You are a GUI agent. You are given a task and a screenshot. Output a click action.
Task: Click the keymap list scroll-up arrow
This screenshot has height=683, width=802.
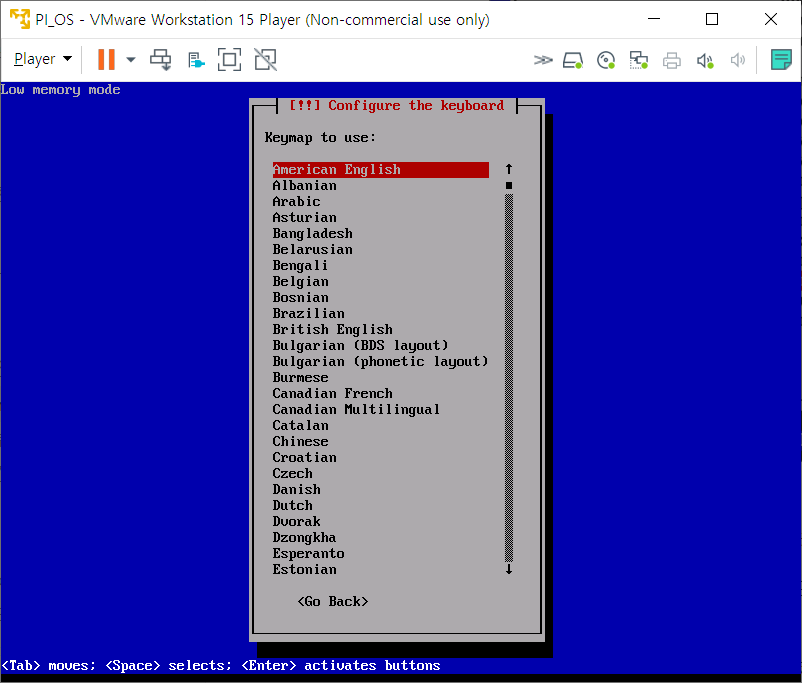point(508,169)
